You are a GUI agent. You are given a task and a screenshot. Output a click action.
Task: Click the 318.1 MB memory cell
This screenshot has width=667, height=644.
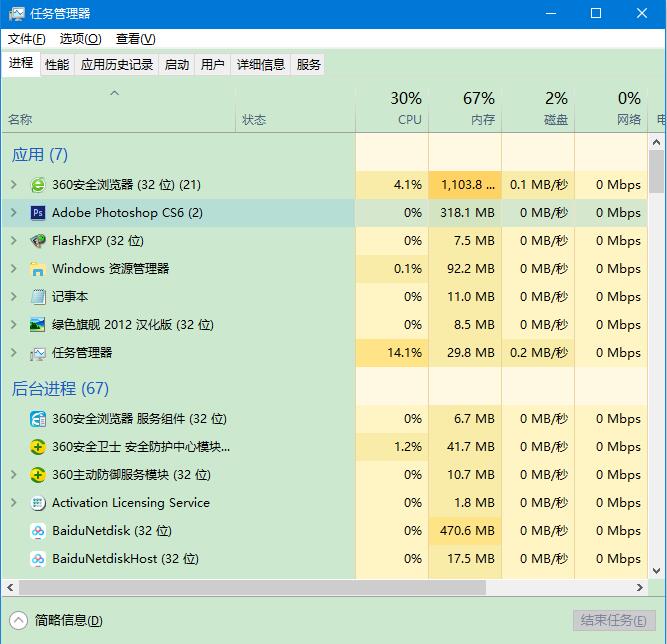[465, 213]
